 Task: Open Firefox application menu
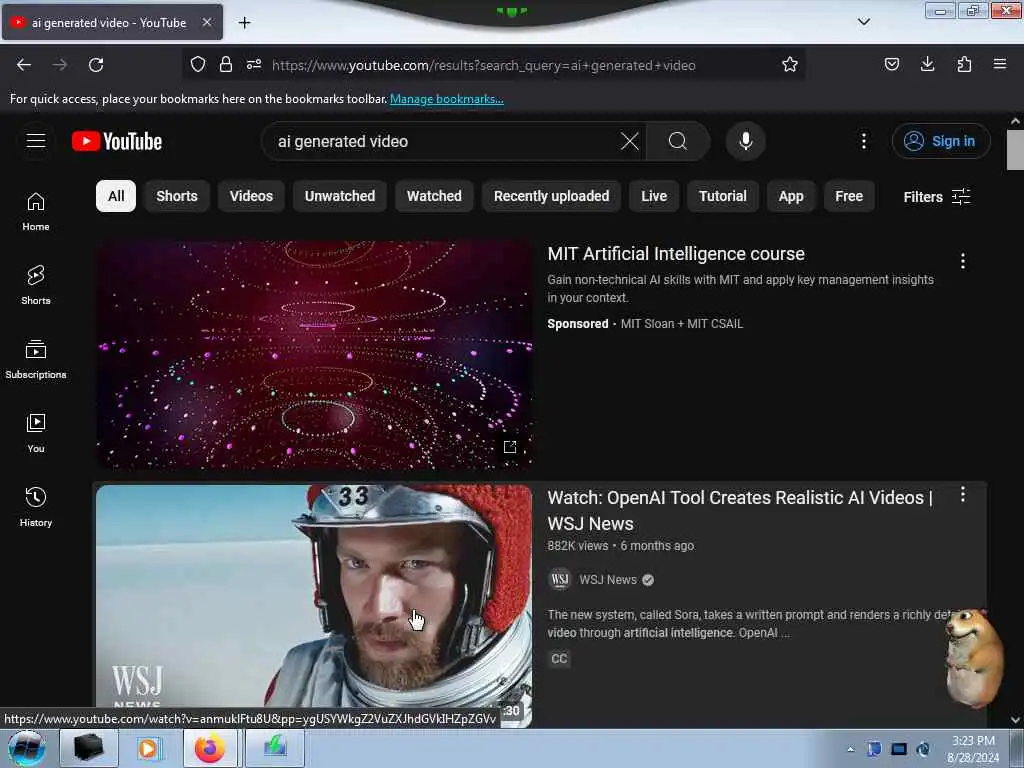coord(1000,65)
